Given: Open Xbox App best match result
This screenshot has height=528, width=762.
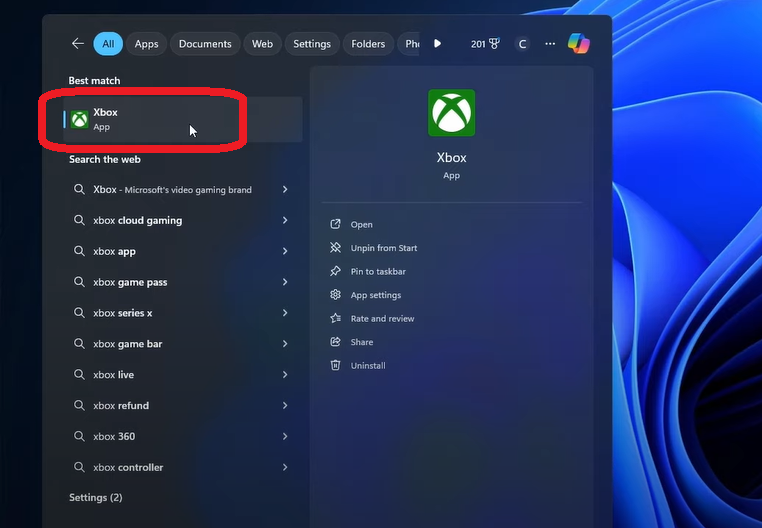Looking at the screenshot, I should tap(183, 119).
